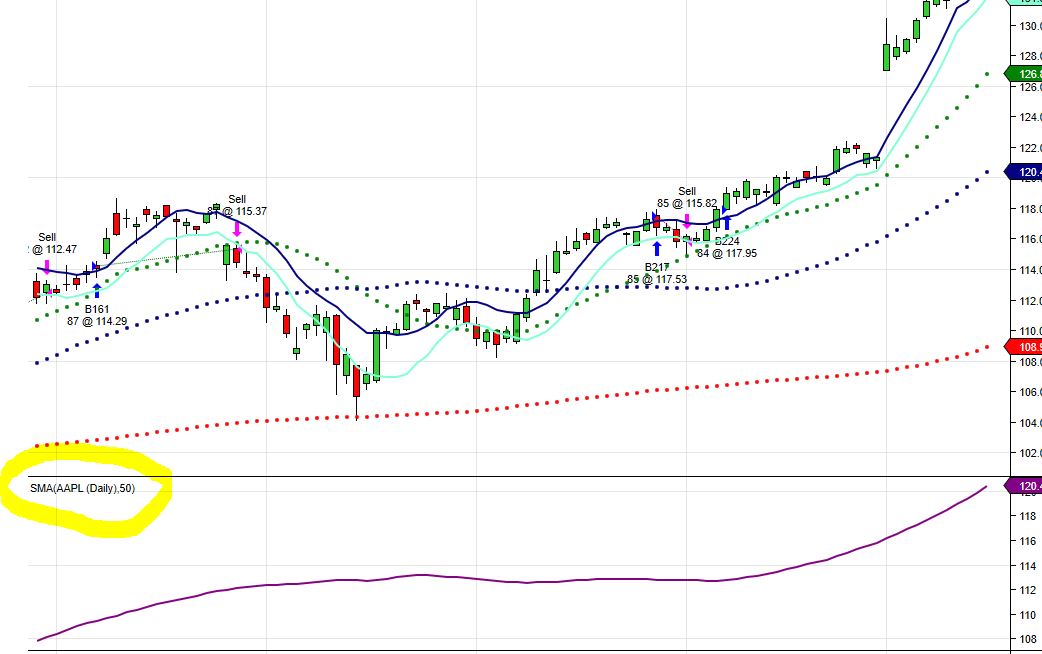The height and width of the screenshot is (654, 1042).
Task: Click the blue buy arrow above B161
Action: [x=97, y=290]
